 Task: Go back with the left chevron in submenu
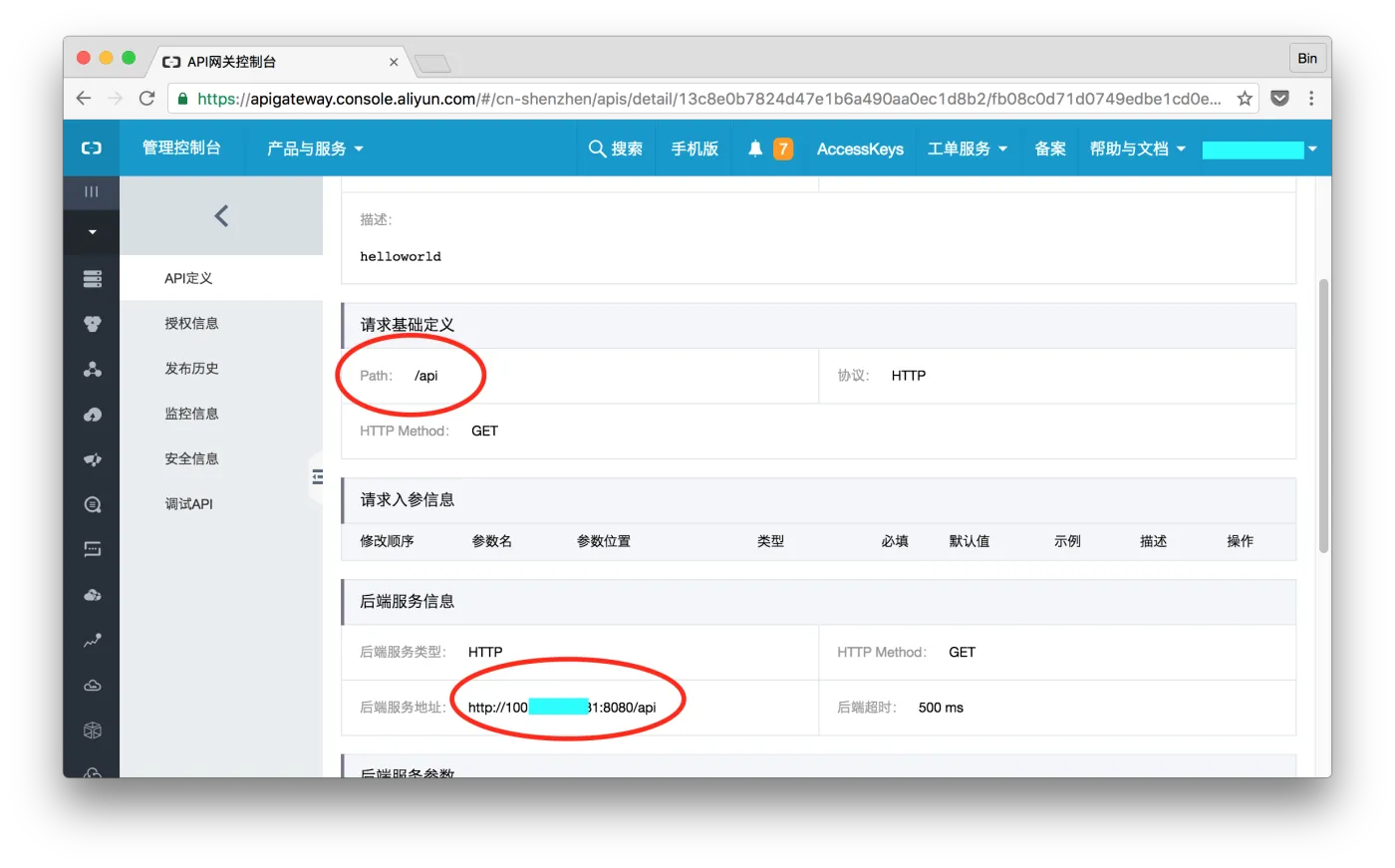click(x=221, y=215)
